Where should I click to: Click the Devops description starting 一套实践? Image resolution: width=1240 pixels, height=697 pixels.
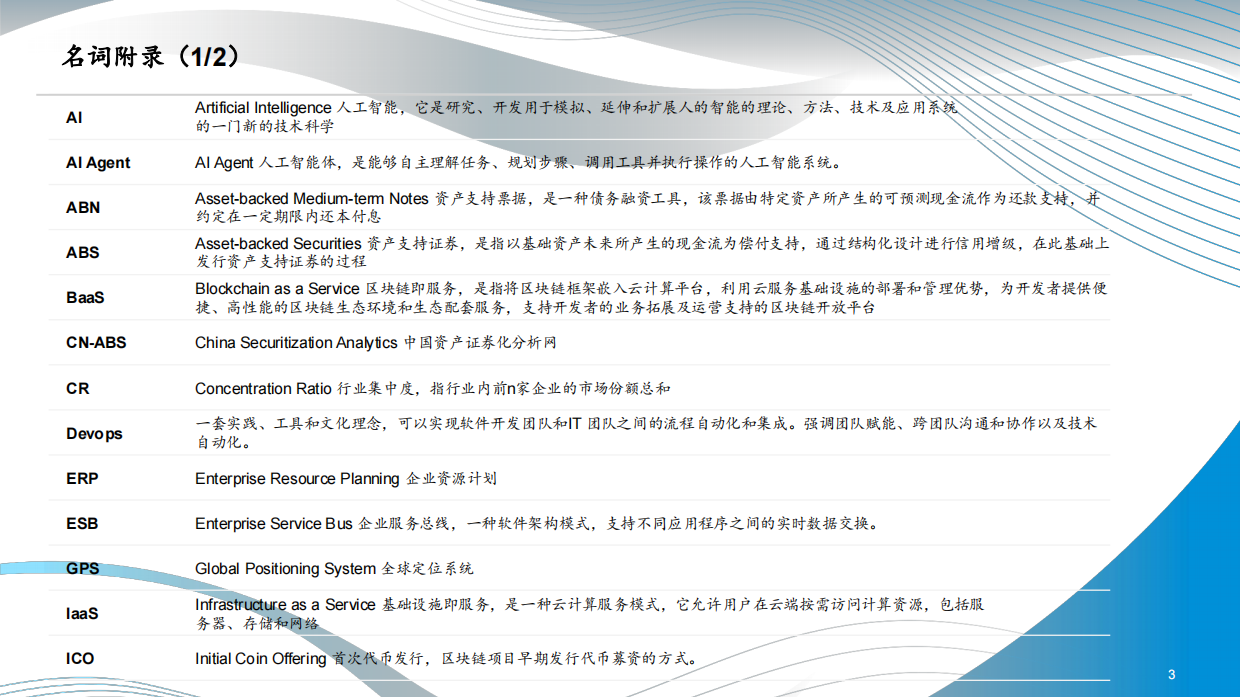[x=646, y=433]
